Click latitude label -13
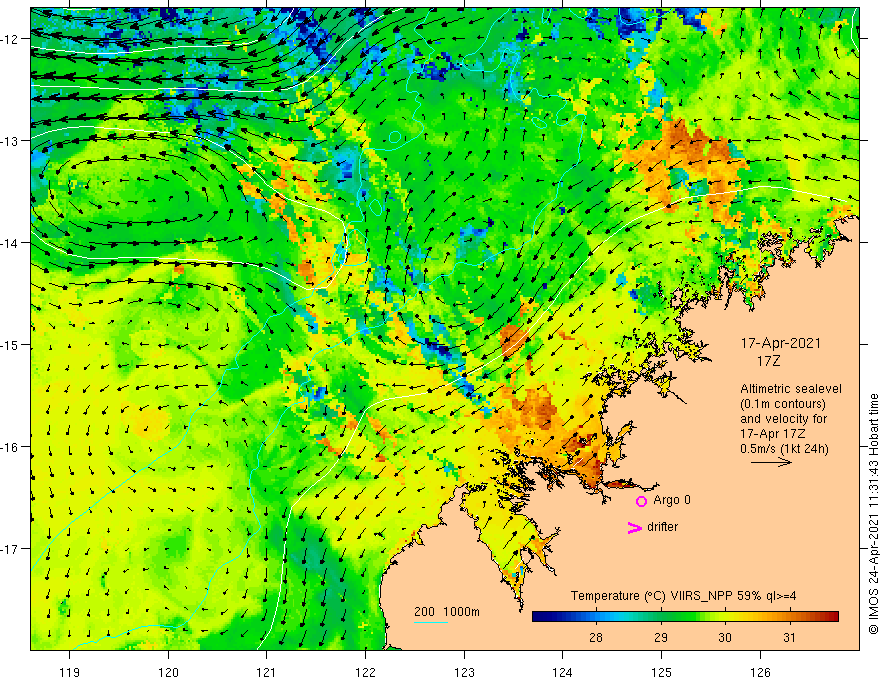The image size is (880, 680). tap(11, 141)
